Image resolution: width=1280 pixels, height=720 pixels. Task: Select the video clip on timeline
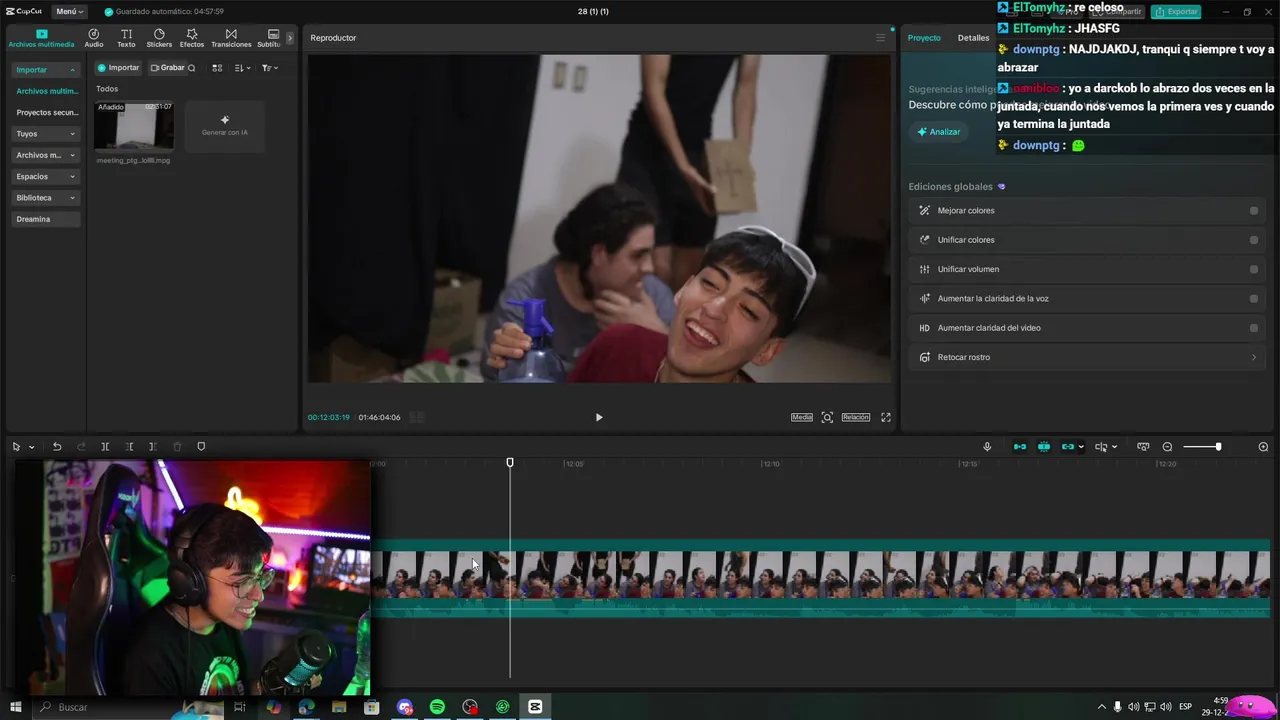point(820,578)
